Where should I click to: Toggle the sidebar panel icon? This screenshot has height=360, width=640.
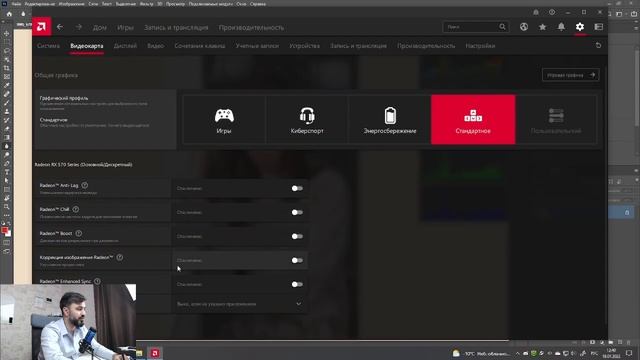(x=598, y=27)
